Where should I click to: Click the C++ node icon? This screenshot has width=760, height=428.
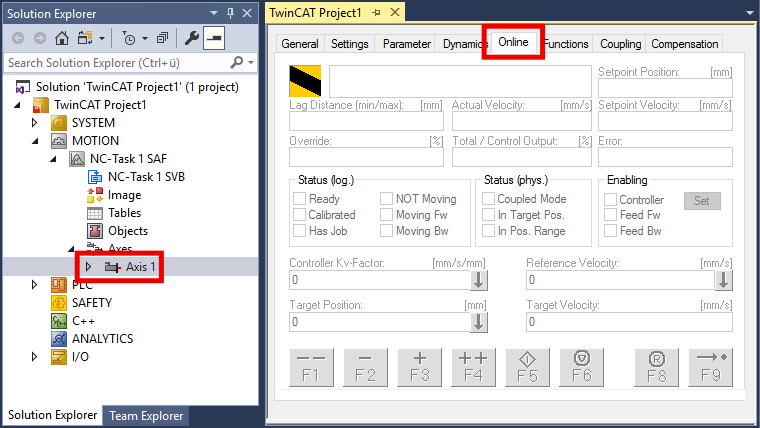59,321
